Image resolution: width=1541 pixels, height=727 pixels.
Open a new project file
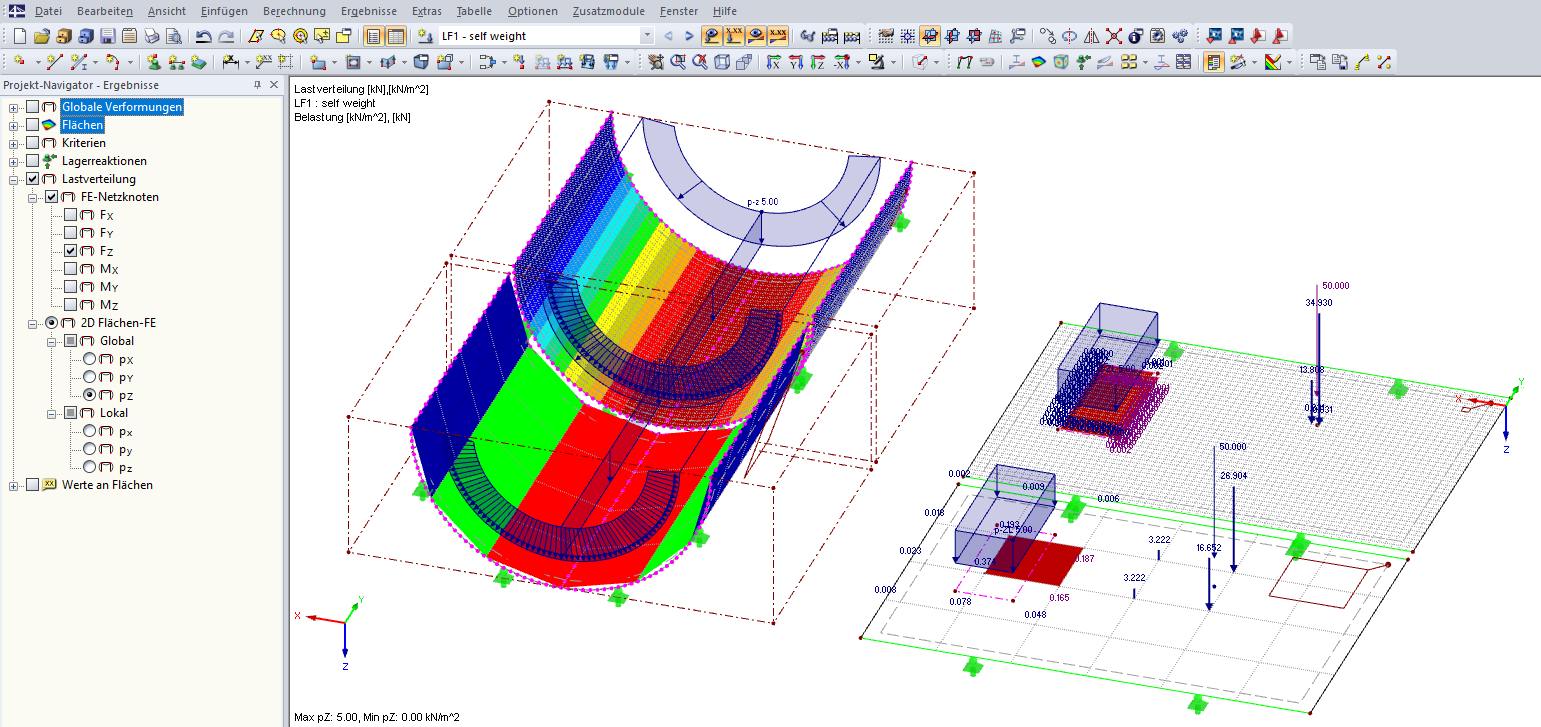click(18, 35)
